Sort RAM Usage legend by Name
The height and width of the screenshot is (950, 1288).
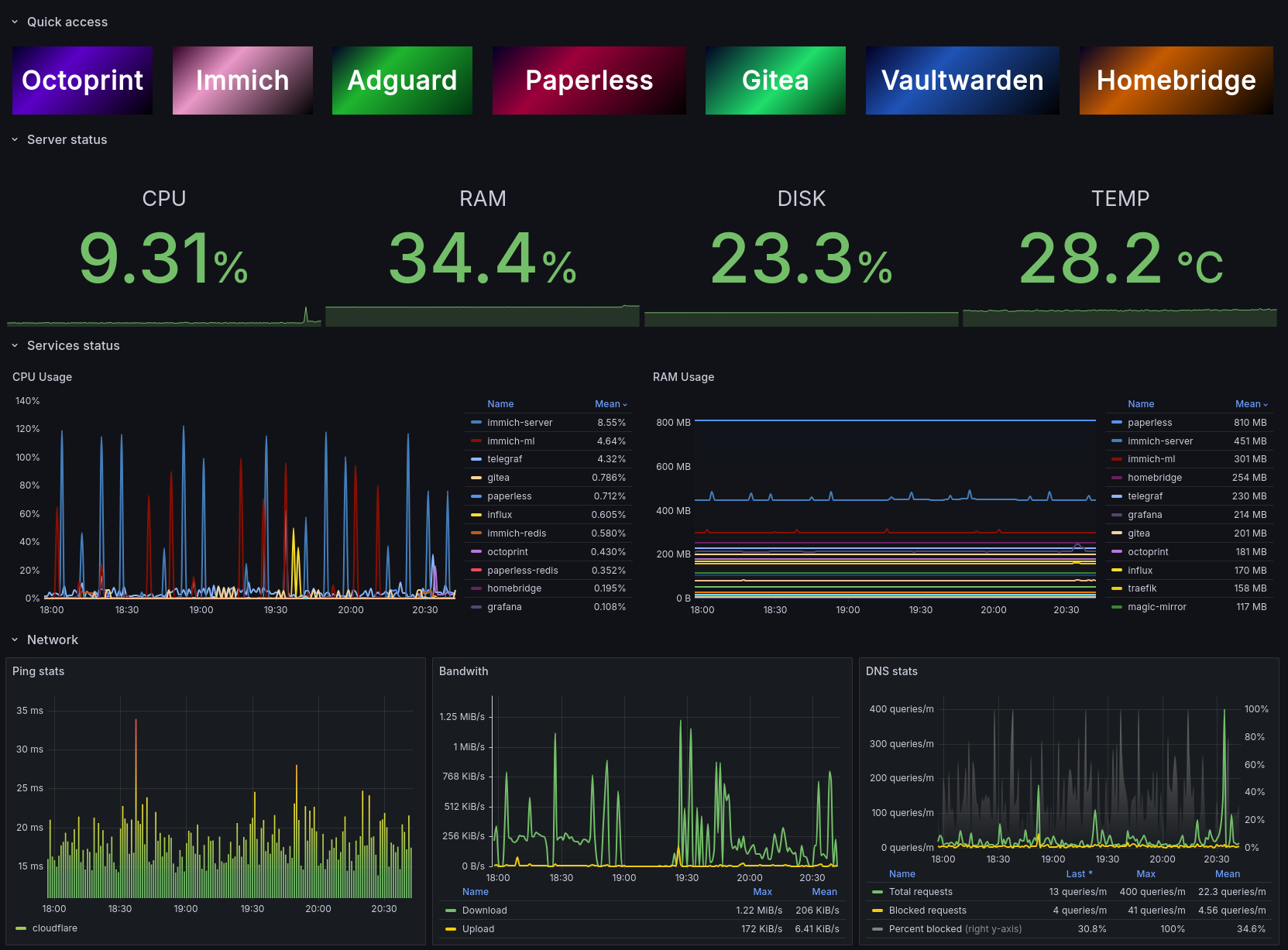pos(1141,404)
